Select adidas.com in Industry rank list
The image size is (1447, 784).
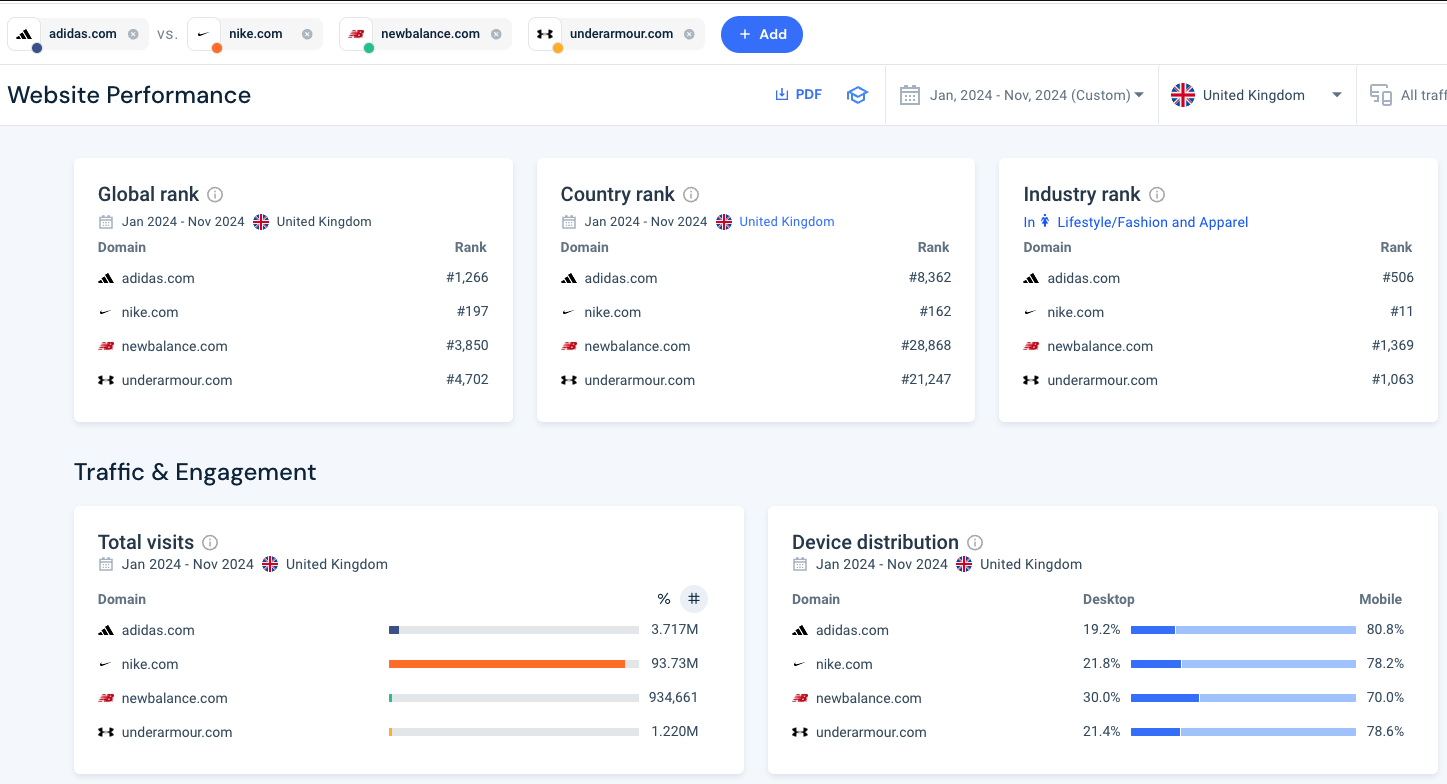tap(1084, 279)
